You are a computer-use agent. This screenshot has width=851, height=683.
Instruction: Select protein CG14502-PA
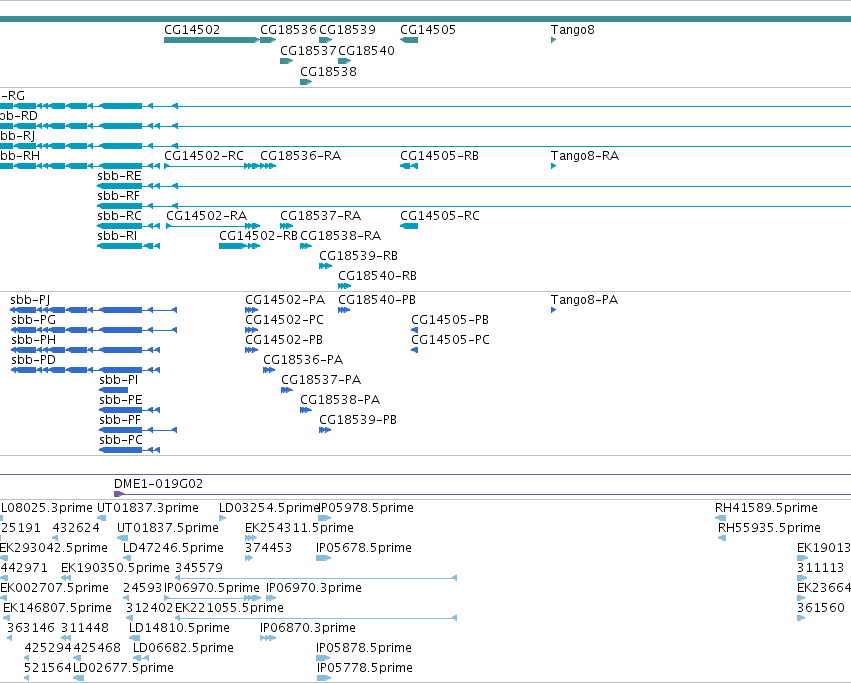251,310
